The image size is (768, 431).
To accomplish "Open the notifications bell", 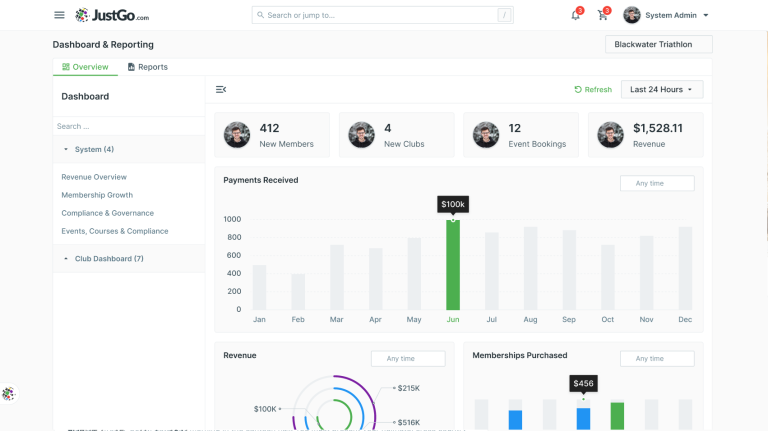I will tap(576, 15).
